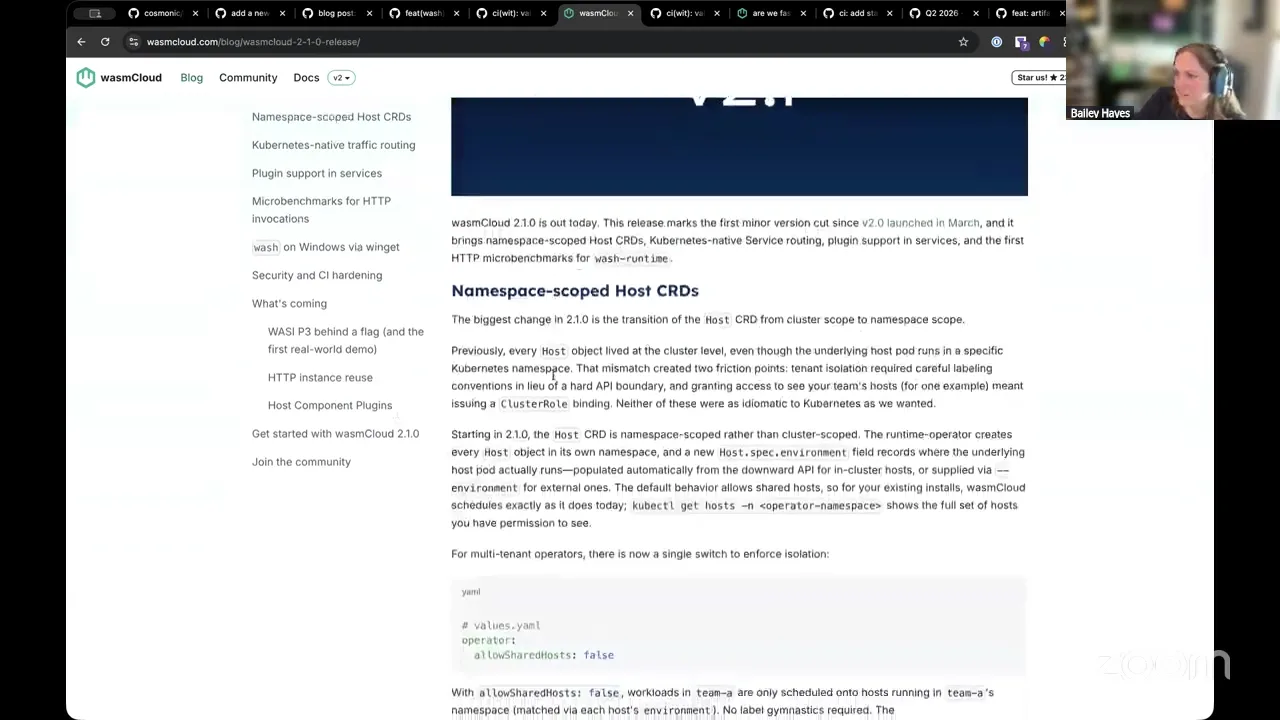Viewport: 1280px width, 720px height.
Task: Click 'allowSharedHosts: false' in the yaml block
Action: 544,655
